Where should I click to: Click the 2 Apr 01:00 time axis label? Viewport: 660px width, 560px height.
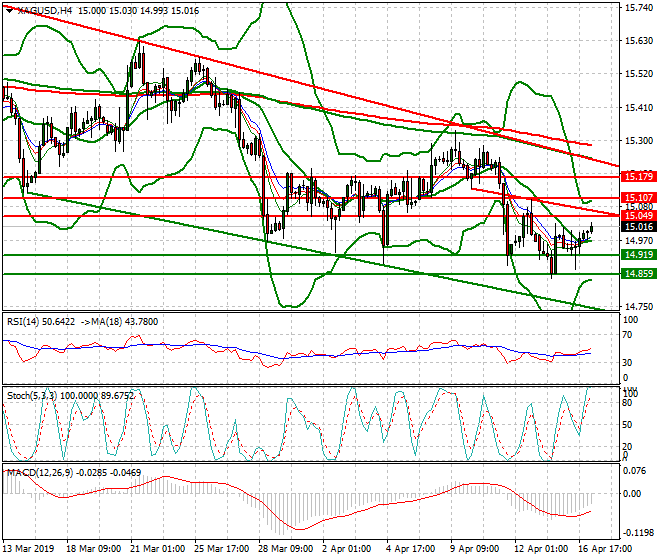click(x=347, y=549)
